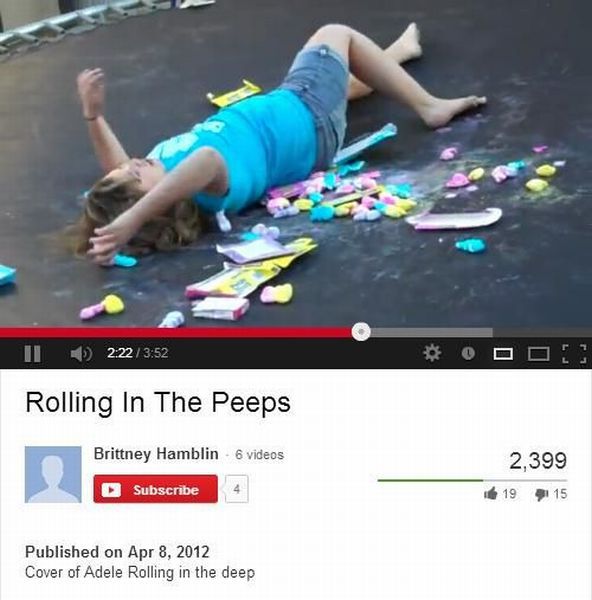Switch to small player size

(503, 354)
